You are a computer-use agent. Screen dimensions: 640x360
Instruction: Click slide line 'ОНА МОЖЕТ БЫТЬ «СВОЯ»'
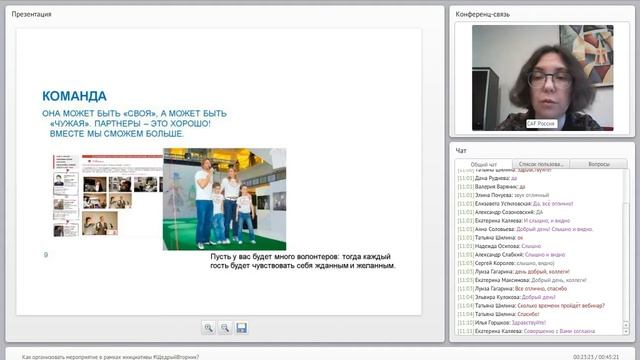pyautogui.click(x=100, y=113)
